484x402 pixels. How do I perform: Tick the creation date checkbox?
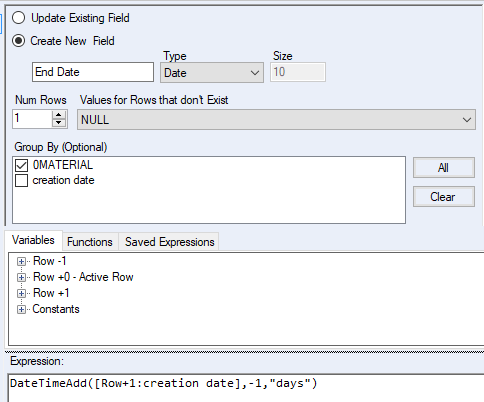click(x=22, y=180)
